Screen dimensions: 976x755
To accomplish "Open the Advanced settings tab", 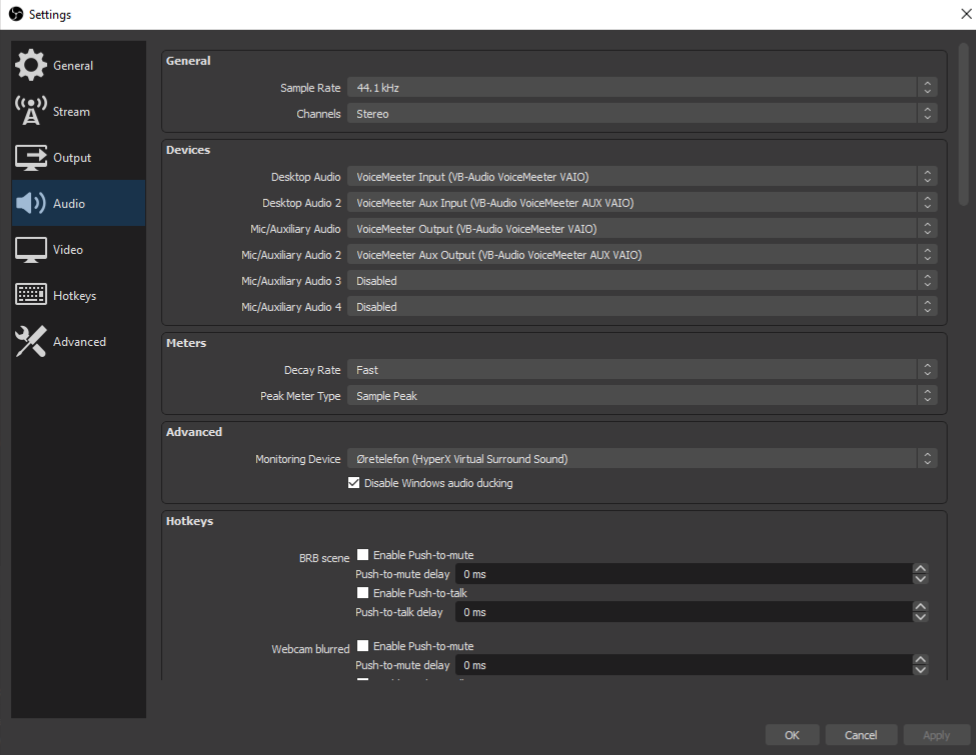I will pos(78,341).
